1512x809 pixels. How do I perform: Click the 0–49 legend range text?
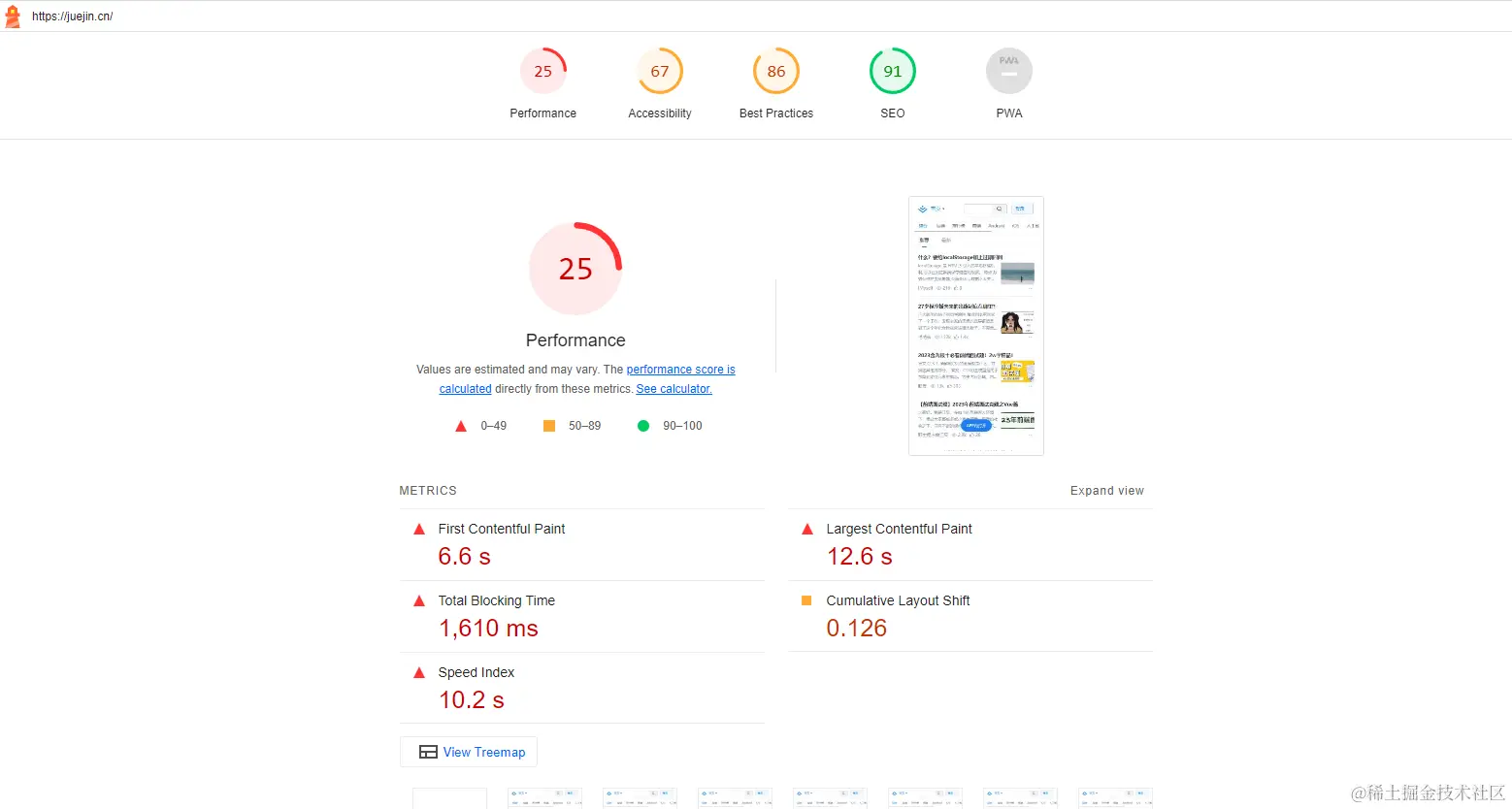pos(494,426)
